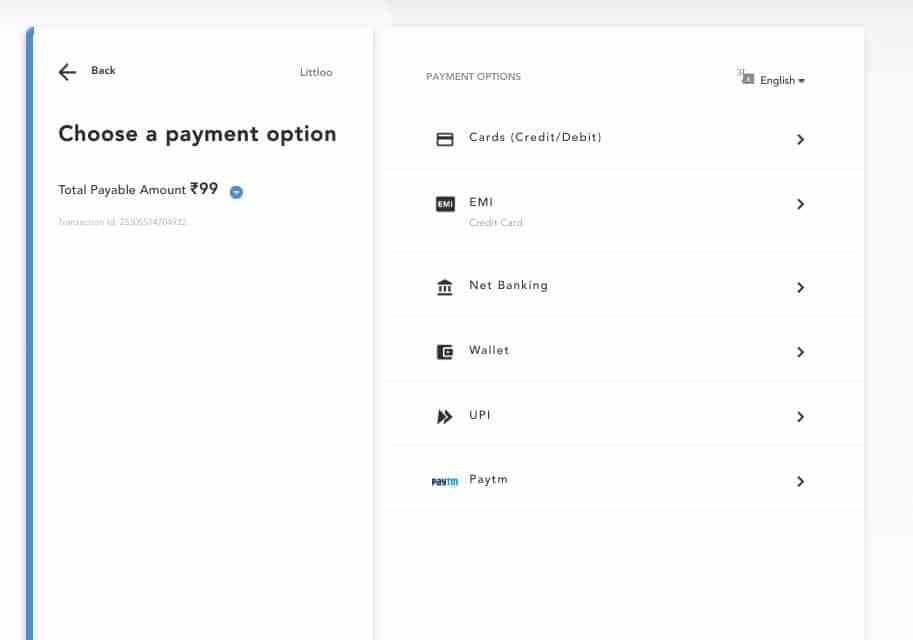Expand total payable amount details
This screenshot has width=913, height=640.
click(236, 192)
